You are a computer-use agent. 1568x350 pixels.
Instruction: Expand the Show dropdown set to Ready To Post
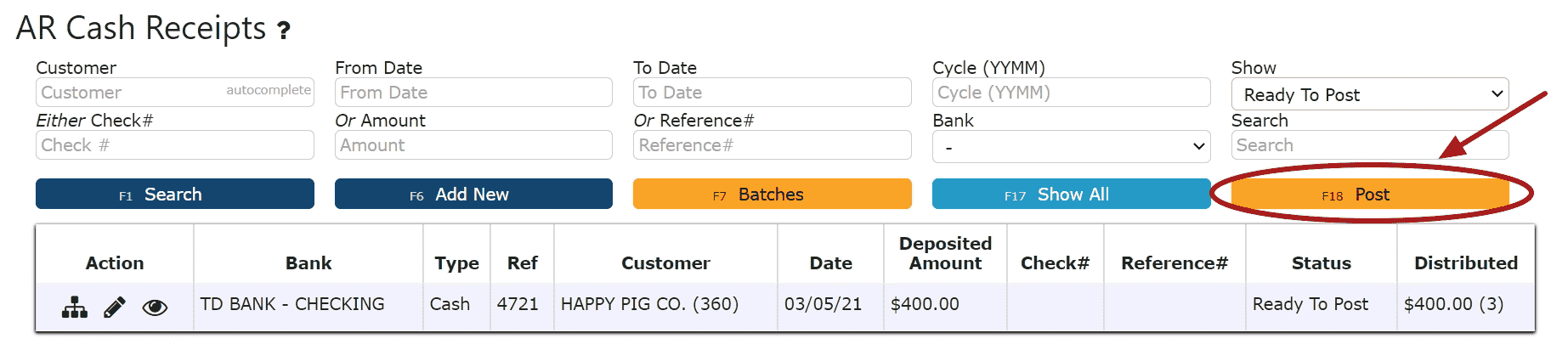tap(1370, 94)
